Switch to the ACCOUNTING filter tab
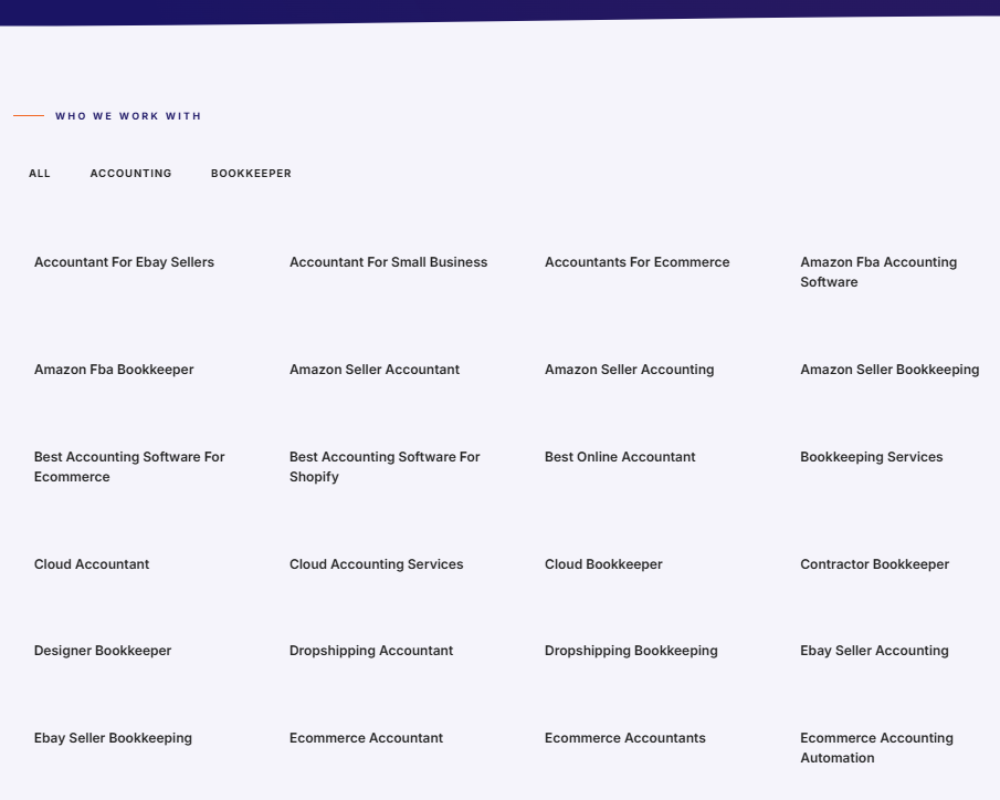1000x800 pixels. tap(131, 174)
